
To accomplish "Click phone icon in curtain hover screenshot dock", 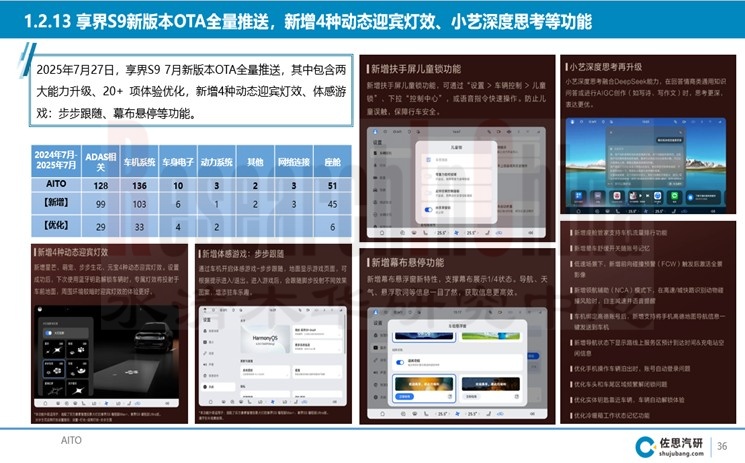I will point(426,414).
